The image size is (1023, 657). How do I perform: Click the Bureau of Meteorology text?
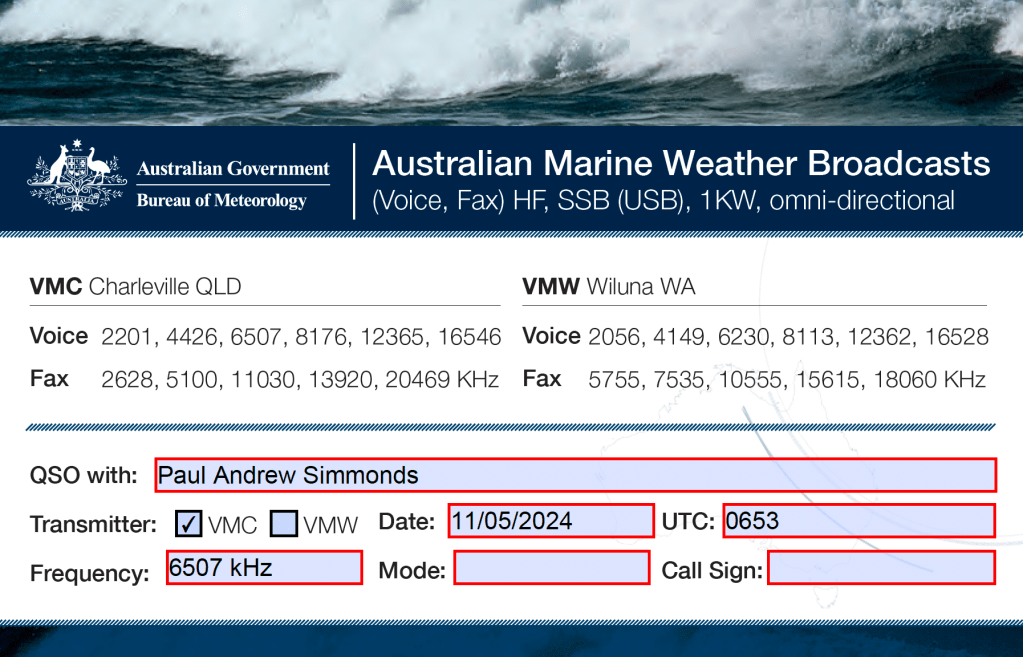(221, 200)
